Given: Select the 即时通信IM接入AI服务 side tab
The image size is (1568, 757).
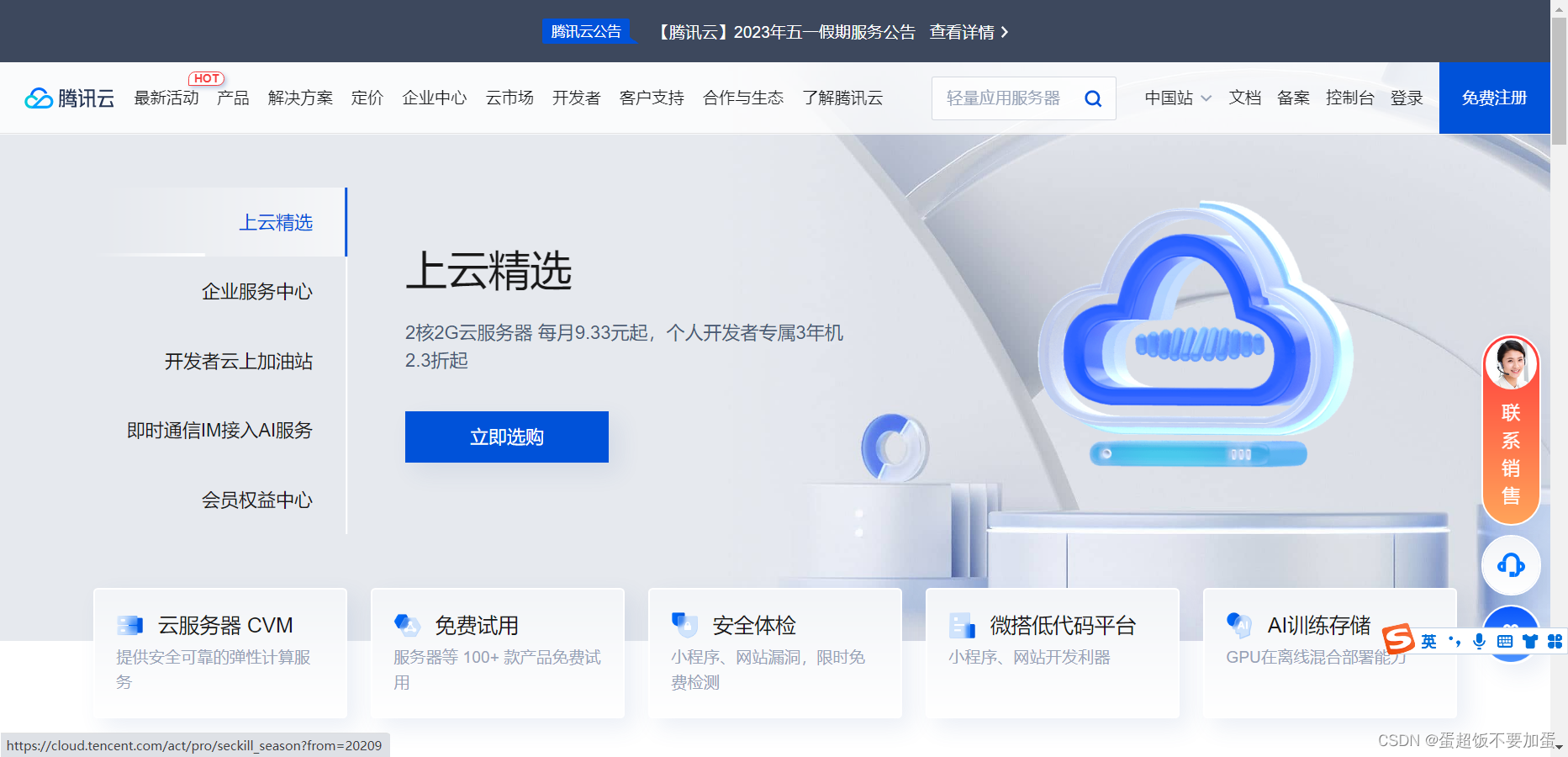Looking at the screenshot, I should point(219,431).
